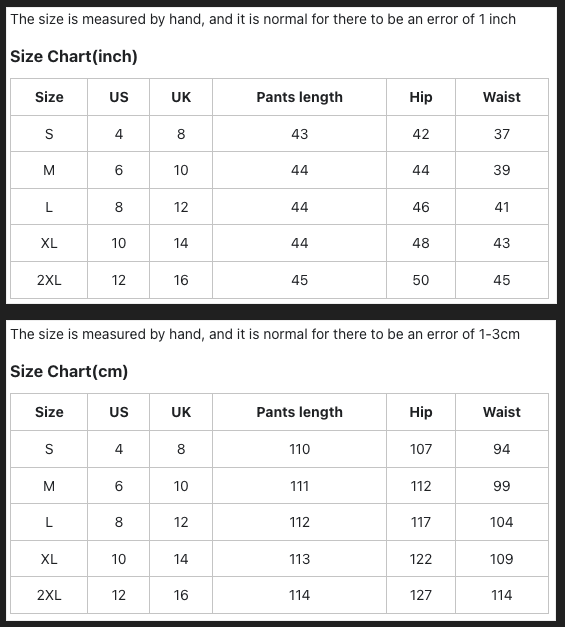Click waist value 104 for size L
This screenshot has width=565, height=627.
click(501, 522)
